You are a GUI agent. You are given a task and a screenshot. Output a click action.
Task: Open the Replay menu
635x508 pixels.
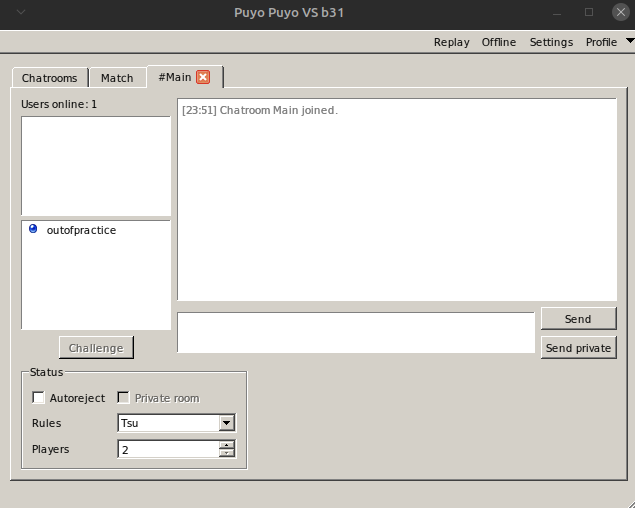tap(452, 42)
